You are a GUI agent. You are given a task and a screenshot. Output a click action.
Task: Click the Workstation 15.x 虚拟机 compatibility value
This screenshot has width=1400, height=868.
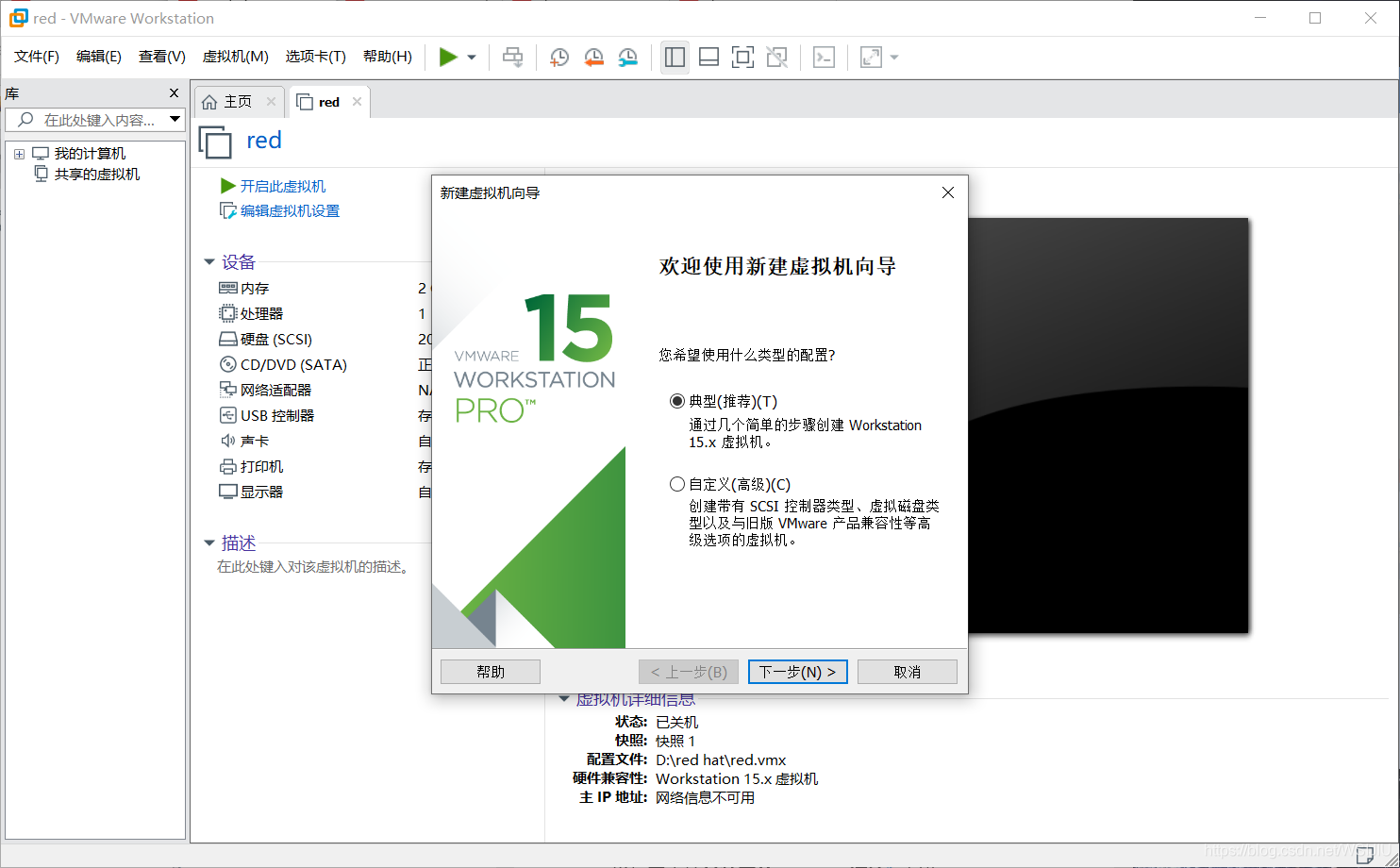click(x=737, y=778)
